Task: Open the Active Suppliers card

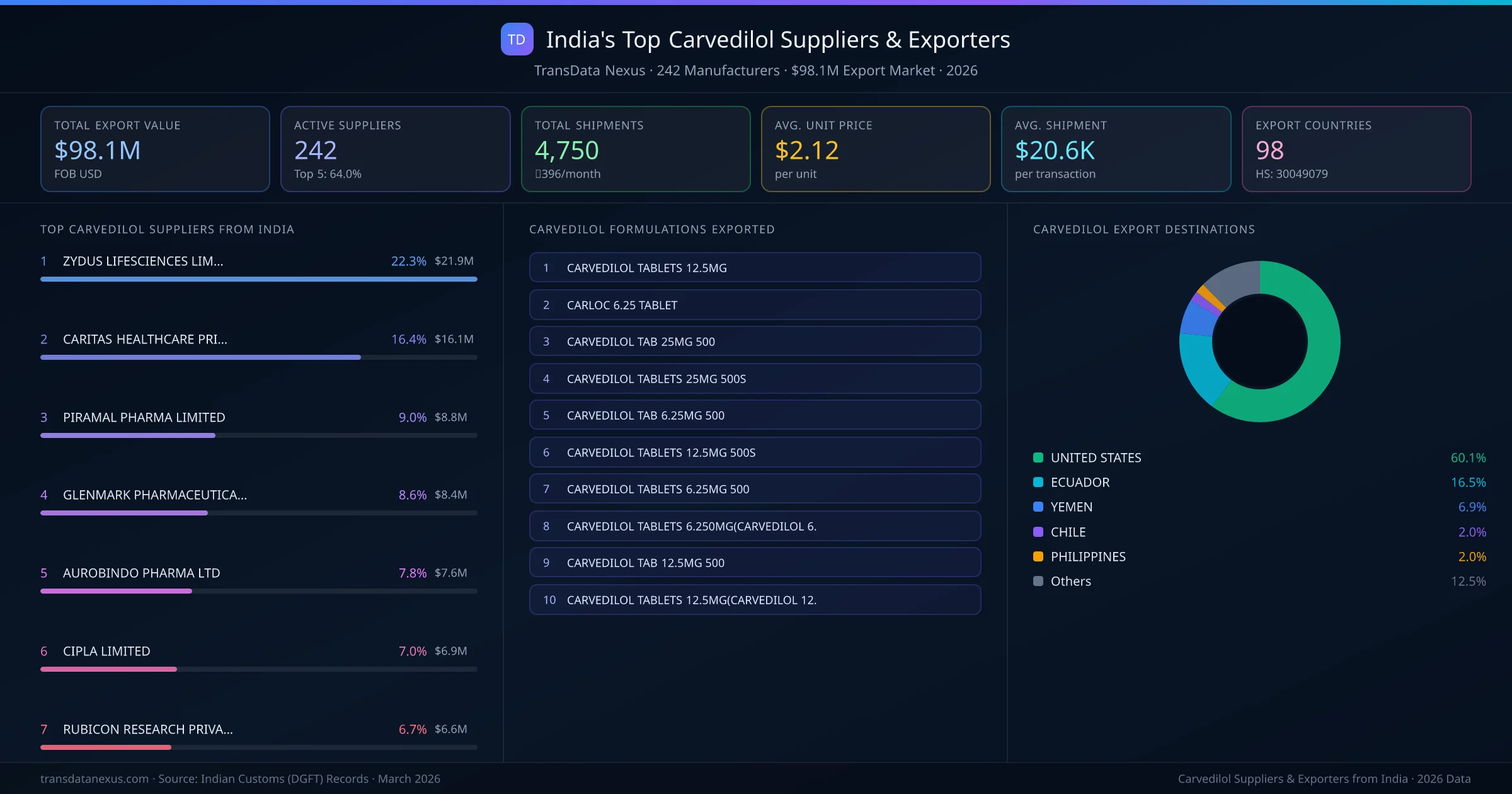Action: [x=395, y=149]
